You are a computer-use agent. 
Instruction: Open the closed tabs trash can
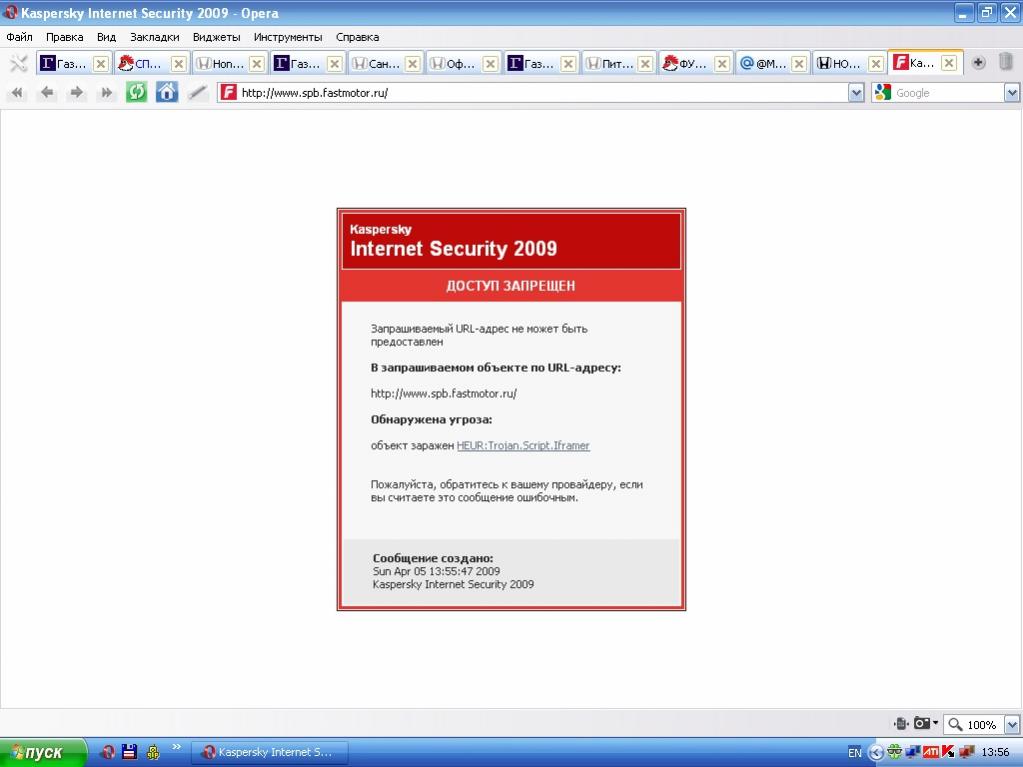pos(1006,63)
